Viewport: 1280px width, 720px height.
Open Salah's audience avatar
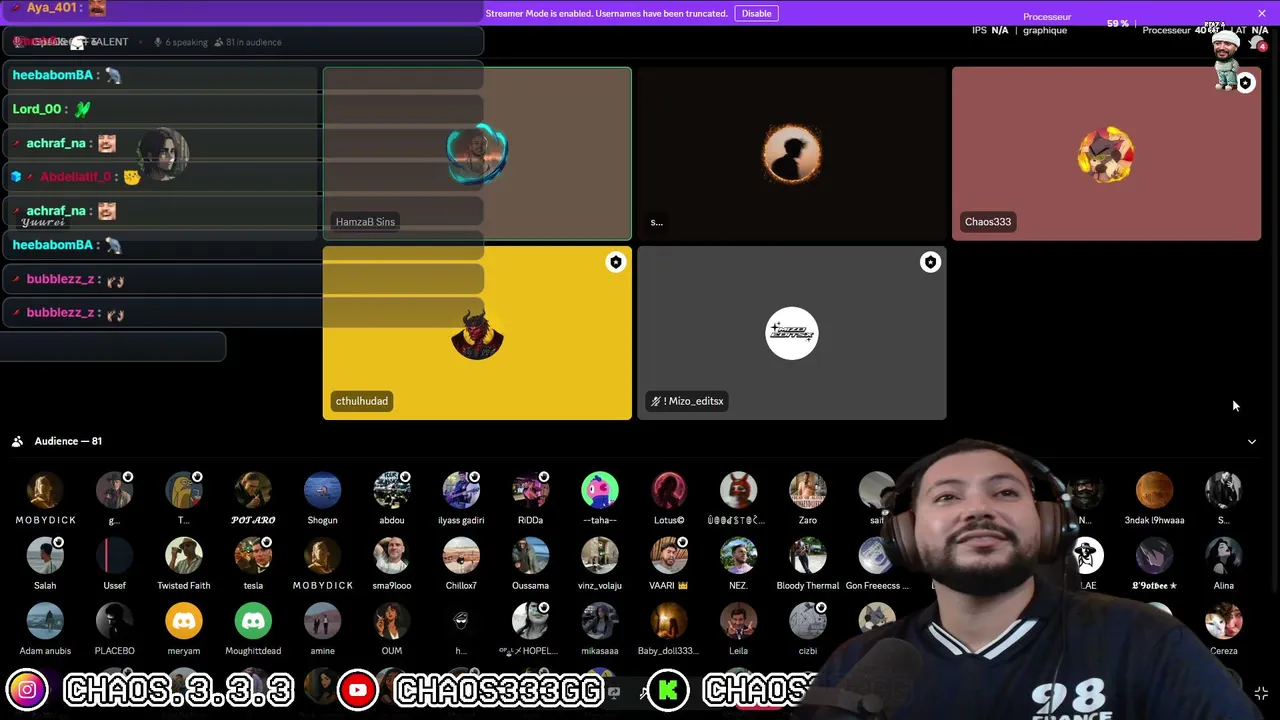pos(45,555)
